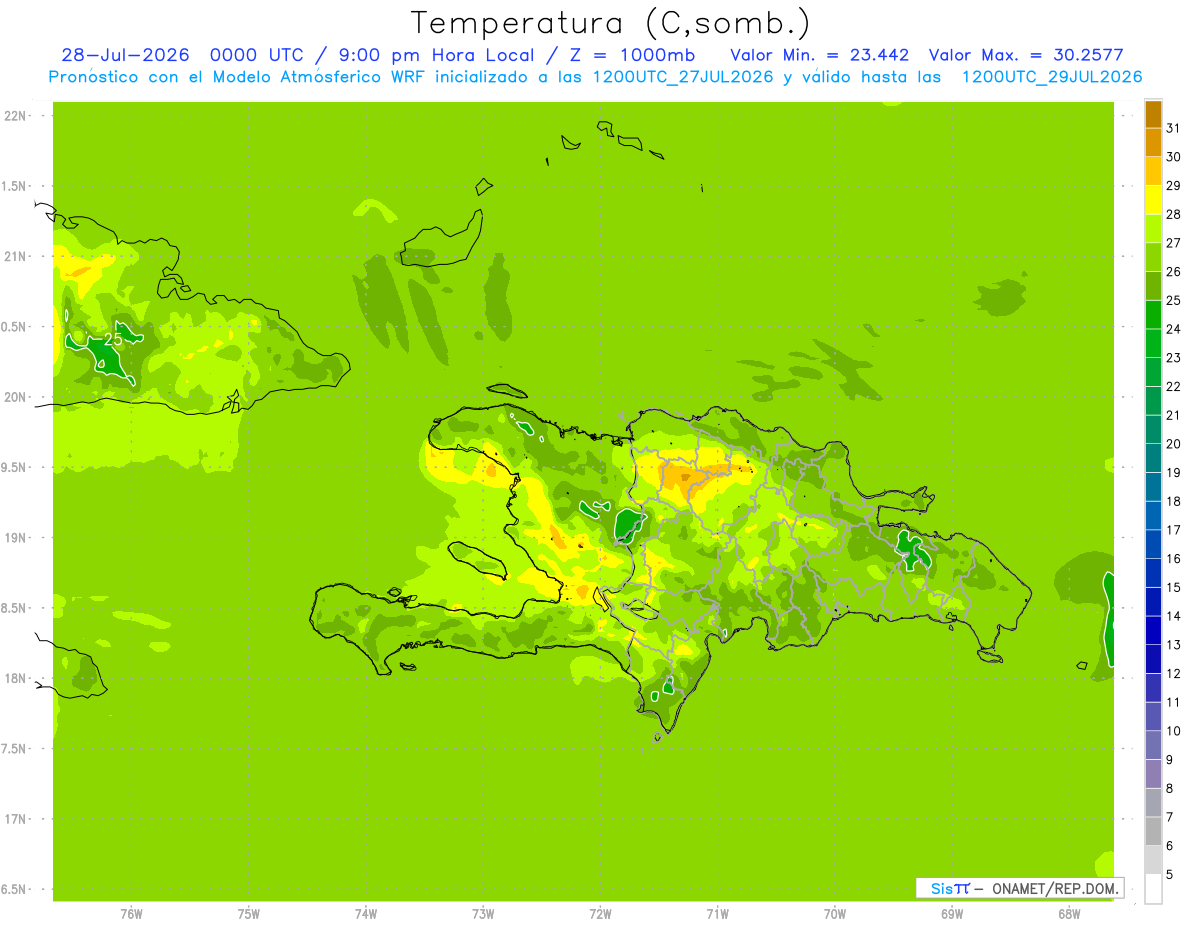
Task: Click the legend value label "5"
Action: point(1170,874)
